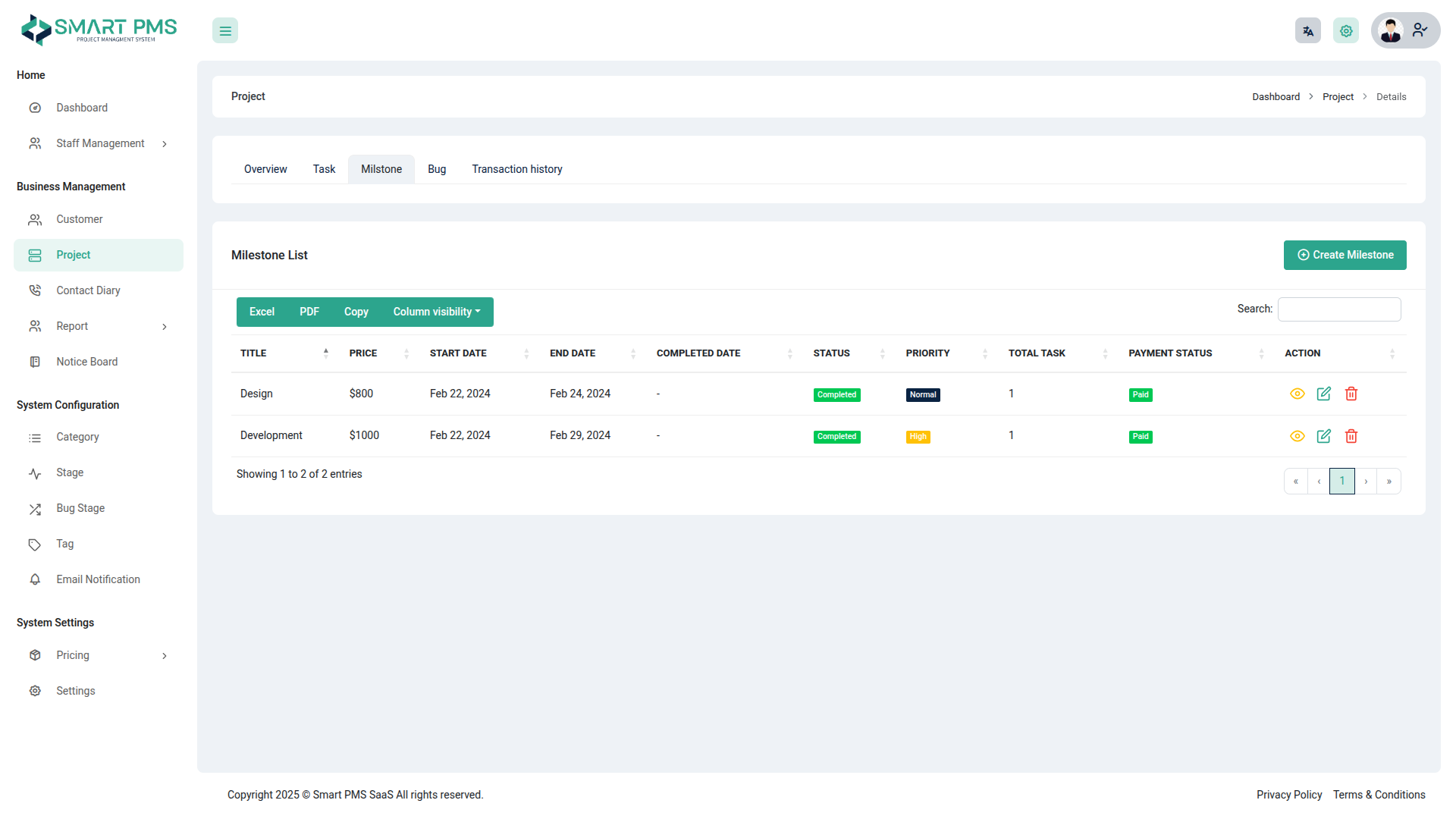
Task: Click the green Paid badge for Design
Action: coord(1141,394)
